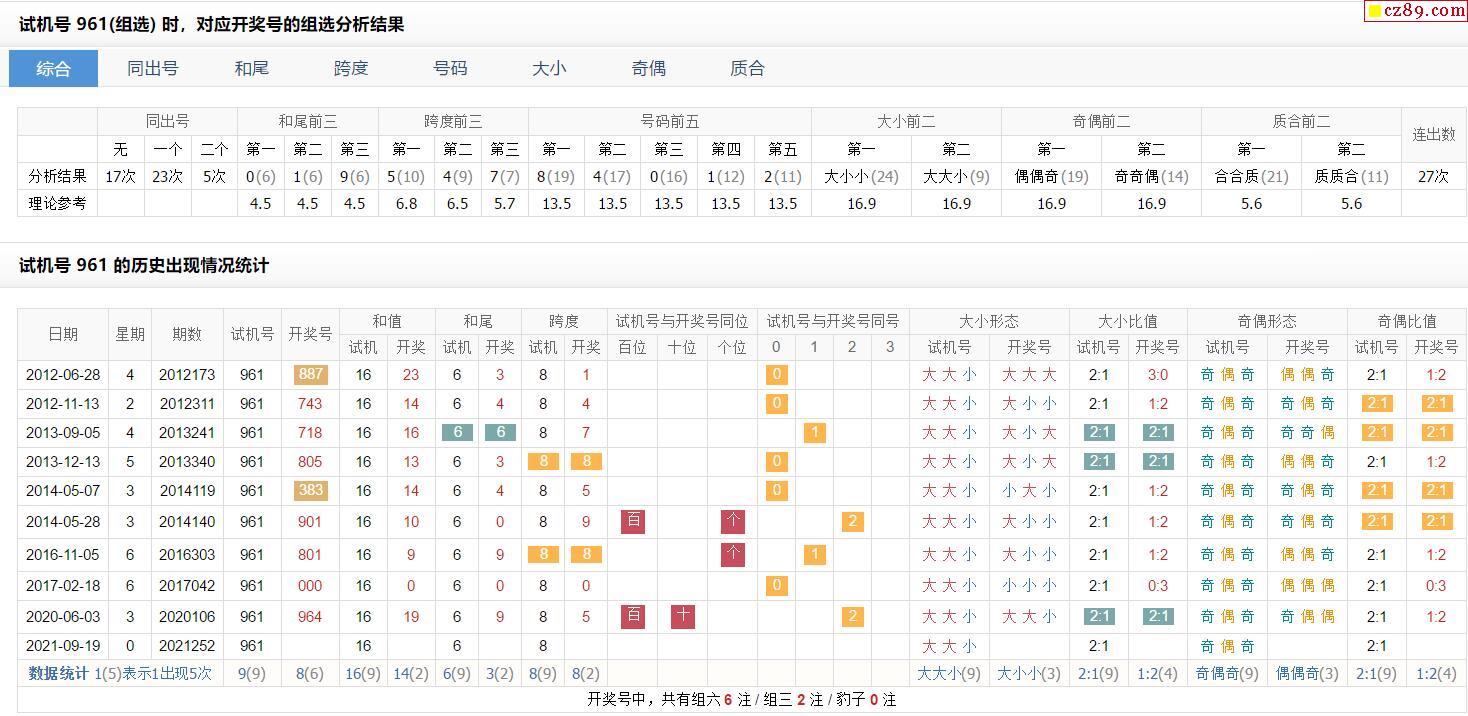Click the 数据统计 label in bottom row
This screenshot has height=716, width=1468.
pos(58,673)
